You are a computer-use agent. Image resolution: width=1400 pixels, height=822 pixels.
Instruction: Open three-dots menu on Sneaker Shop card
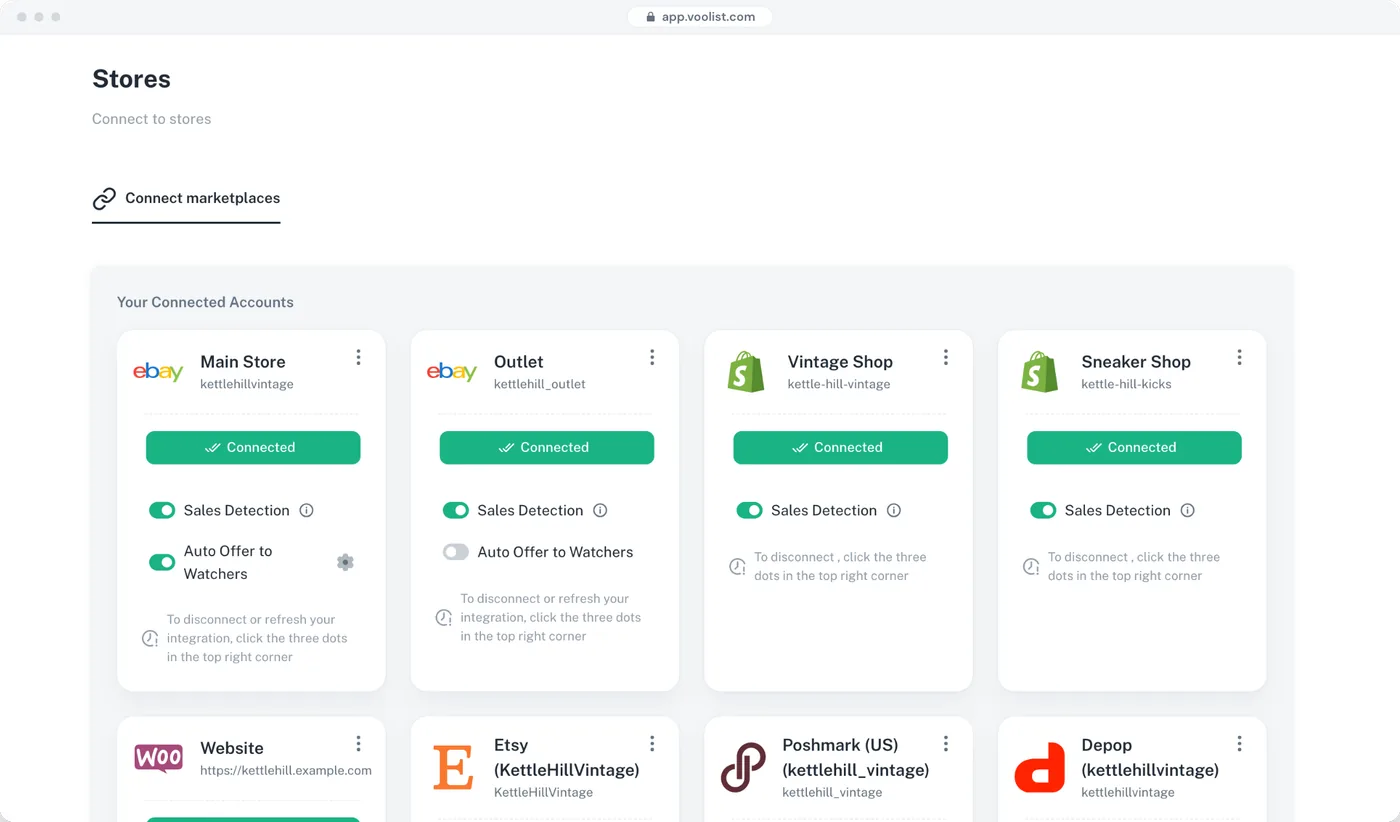[x=1239, y=357]
